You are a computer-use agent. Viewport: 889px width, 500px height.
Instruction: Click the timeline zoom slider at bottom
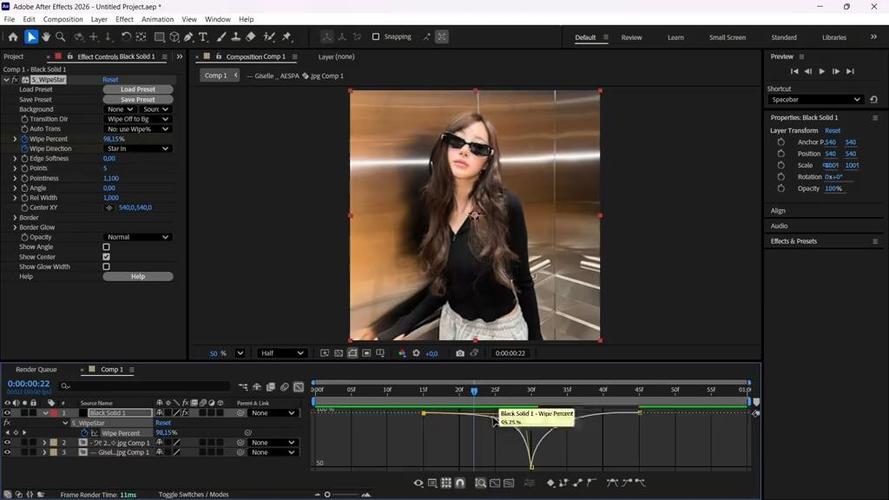point(342,494)
